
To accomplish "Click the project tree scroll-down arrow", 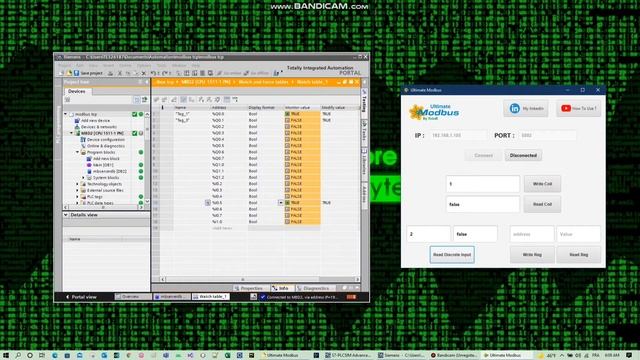I will click(147, 202).
